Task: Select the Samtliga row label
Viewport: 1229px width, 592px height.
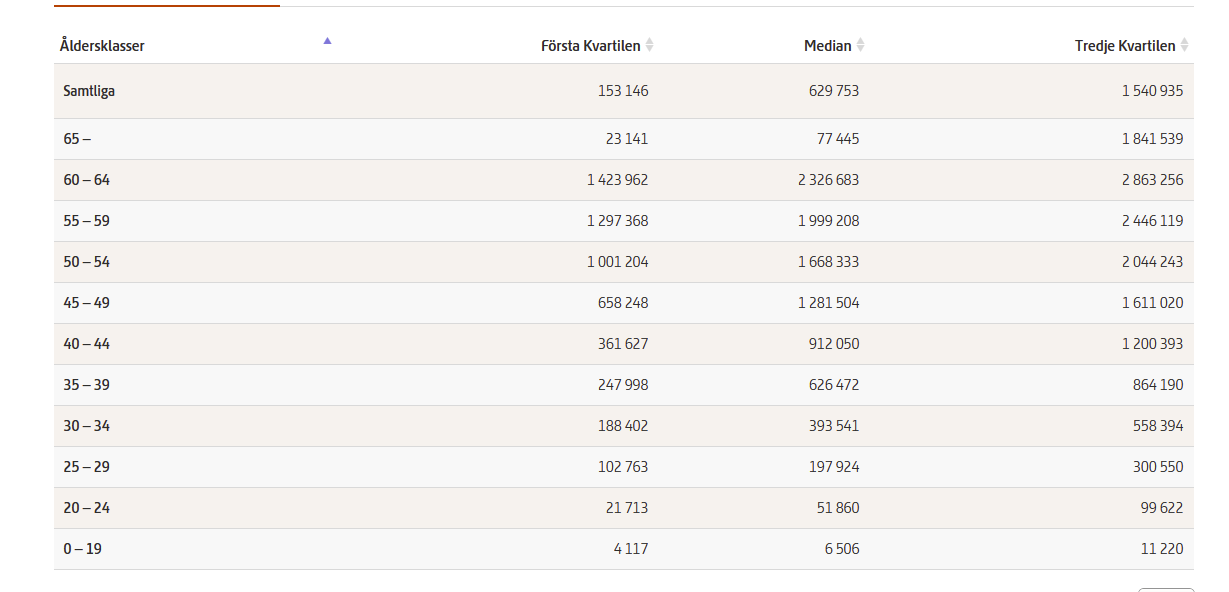Action: (x=89, y=91)
